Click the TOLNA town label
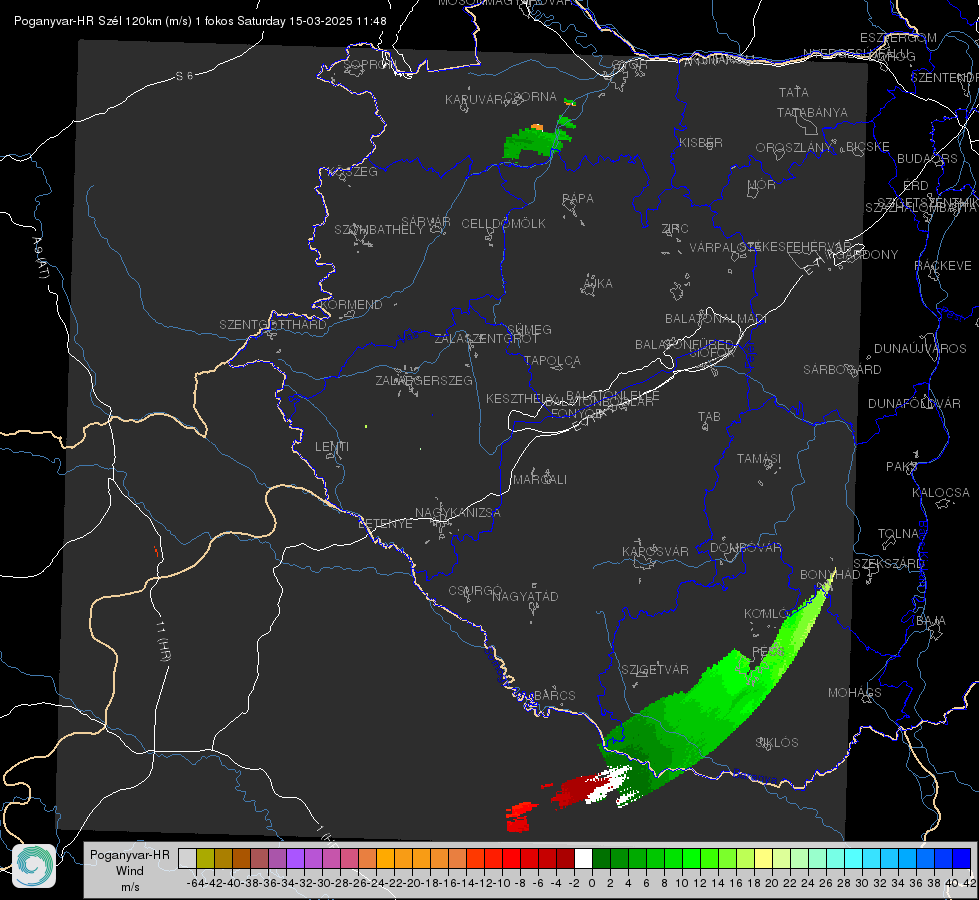This screenshot has width=979, height=900. (x=898, y=534)
